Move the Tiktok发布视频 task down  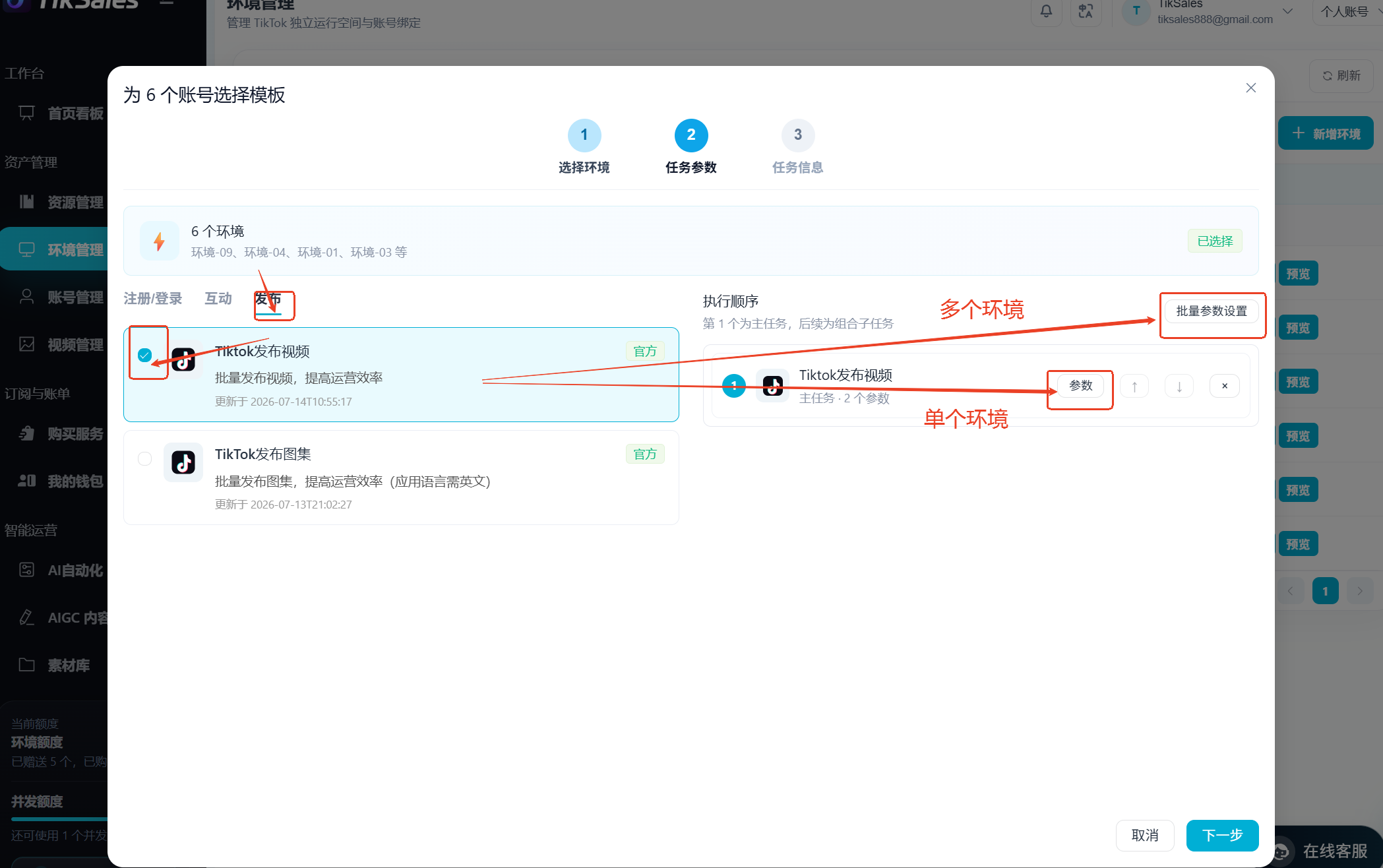click(x=1179, y=387)
